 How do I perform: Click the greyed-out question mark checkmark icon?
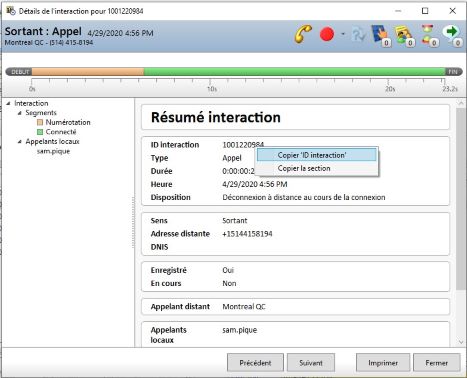click(359, 34)
